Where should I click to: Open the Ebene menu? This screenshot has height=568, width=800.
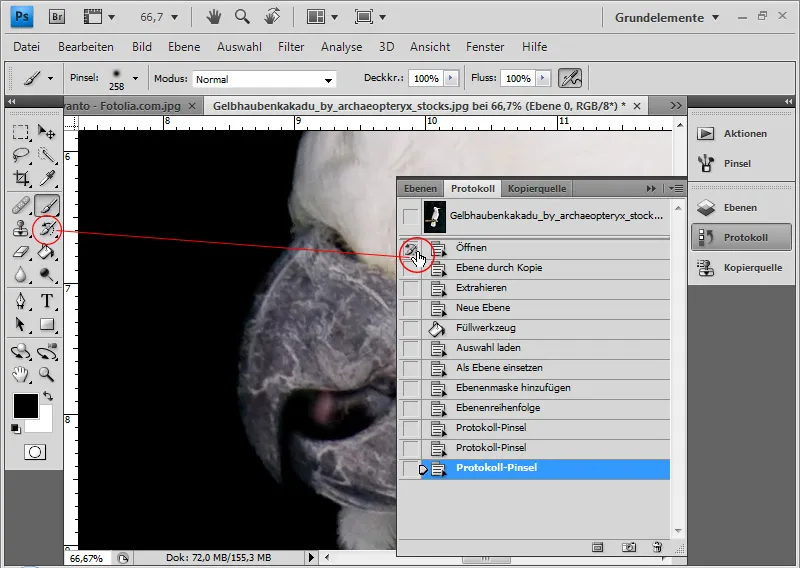184,47
